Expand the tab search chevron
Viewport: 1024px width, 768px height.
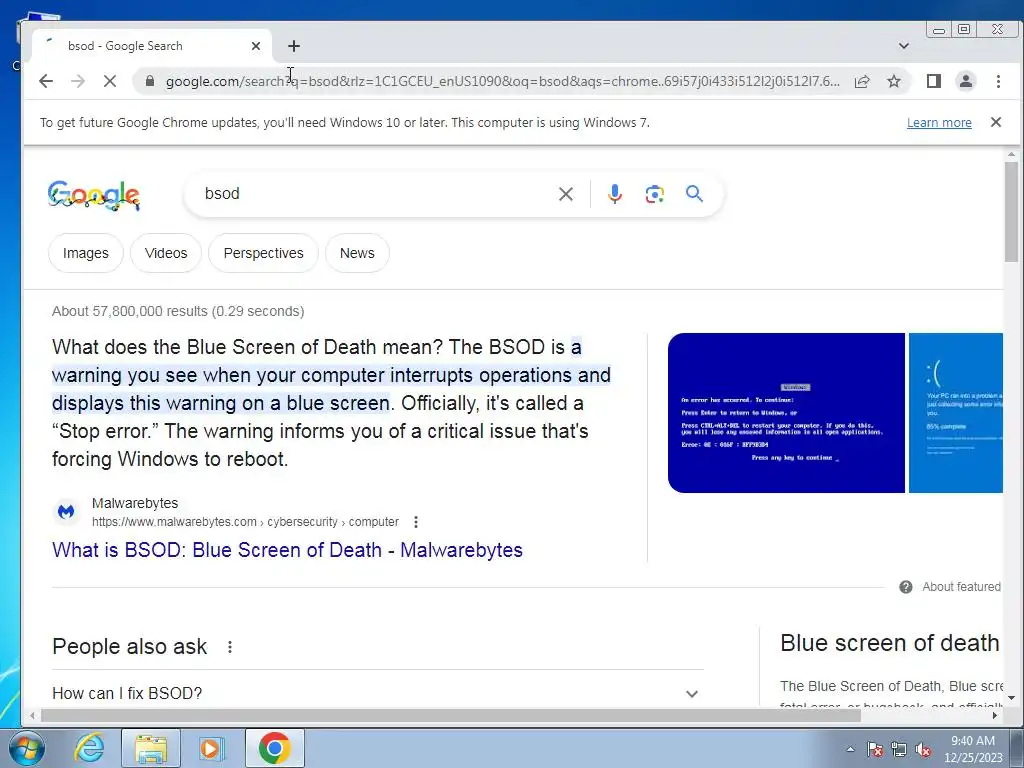click(904, 46)
